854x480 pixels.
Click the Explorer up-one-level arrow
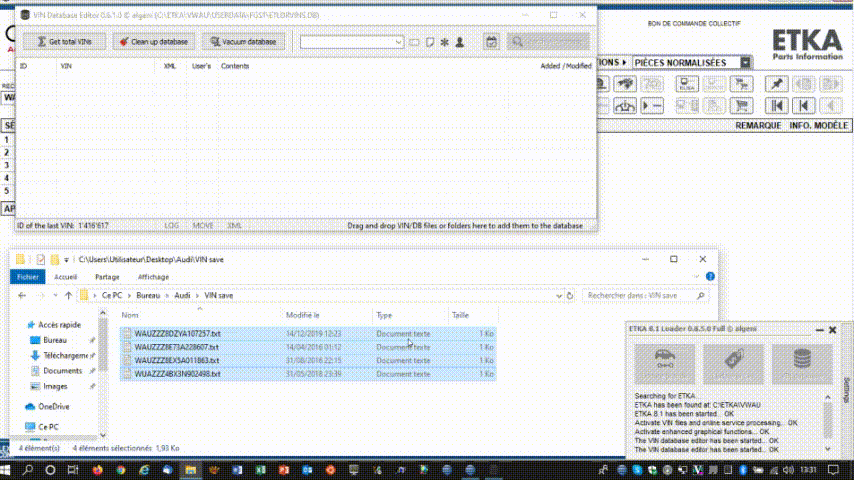(68, 295)
